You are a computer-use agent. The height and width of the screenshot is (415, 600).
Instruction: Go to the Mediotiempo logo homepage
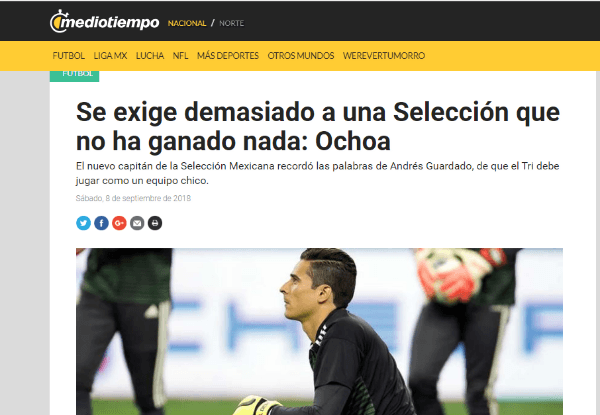click(104, 21)
